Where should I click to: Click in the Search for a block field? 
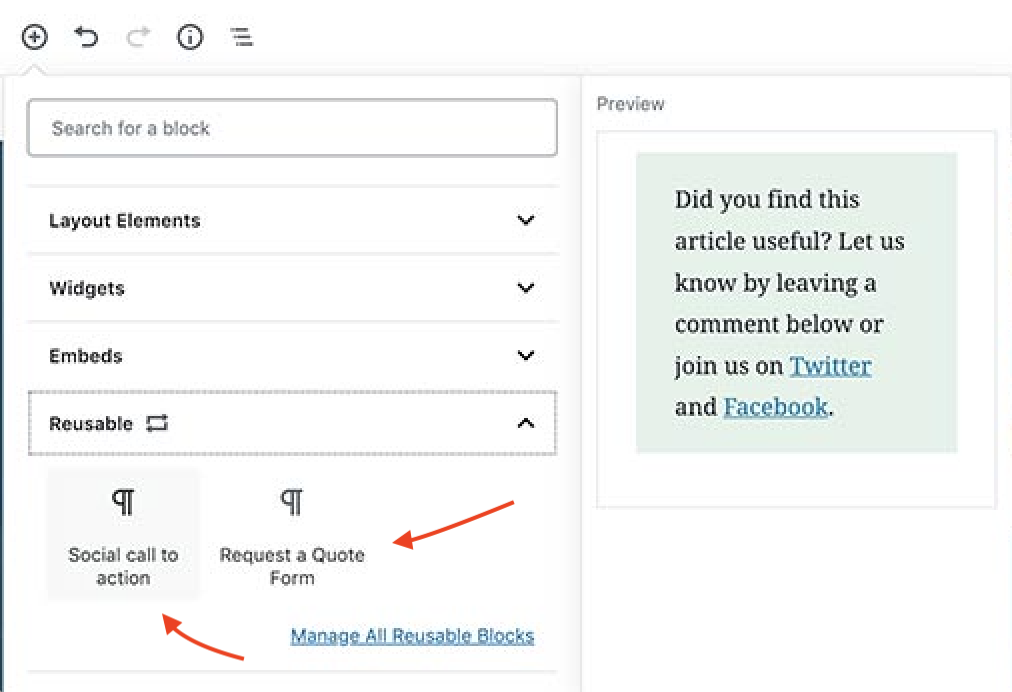click(292, 128)
